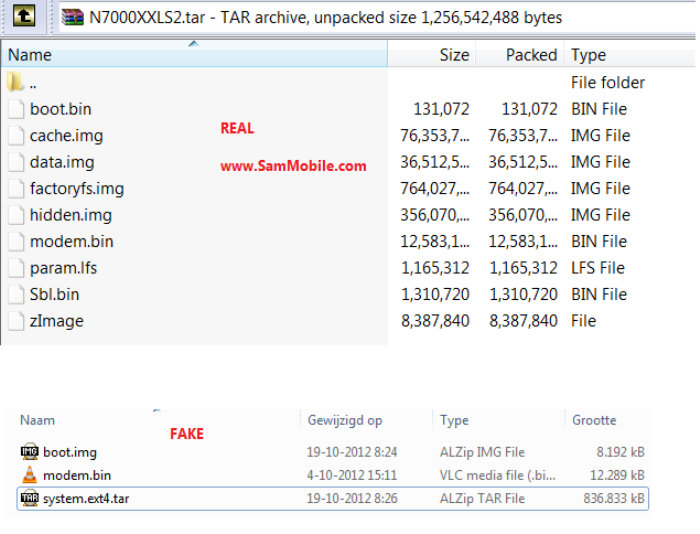Image resolution: width=700 pixels, height=534 pixels.
Task: Sort by Gewijzigd op column
Action: [x=344, y=421]
